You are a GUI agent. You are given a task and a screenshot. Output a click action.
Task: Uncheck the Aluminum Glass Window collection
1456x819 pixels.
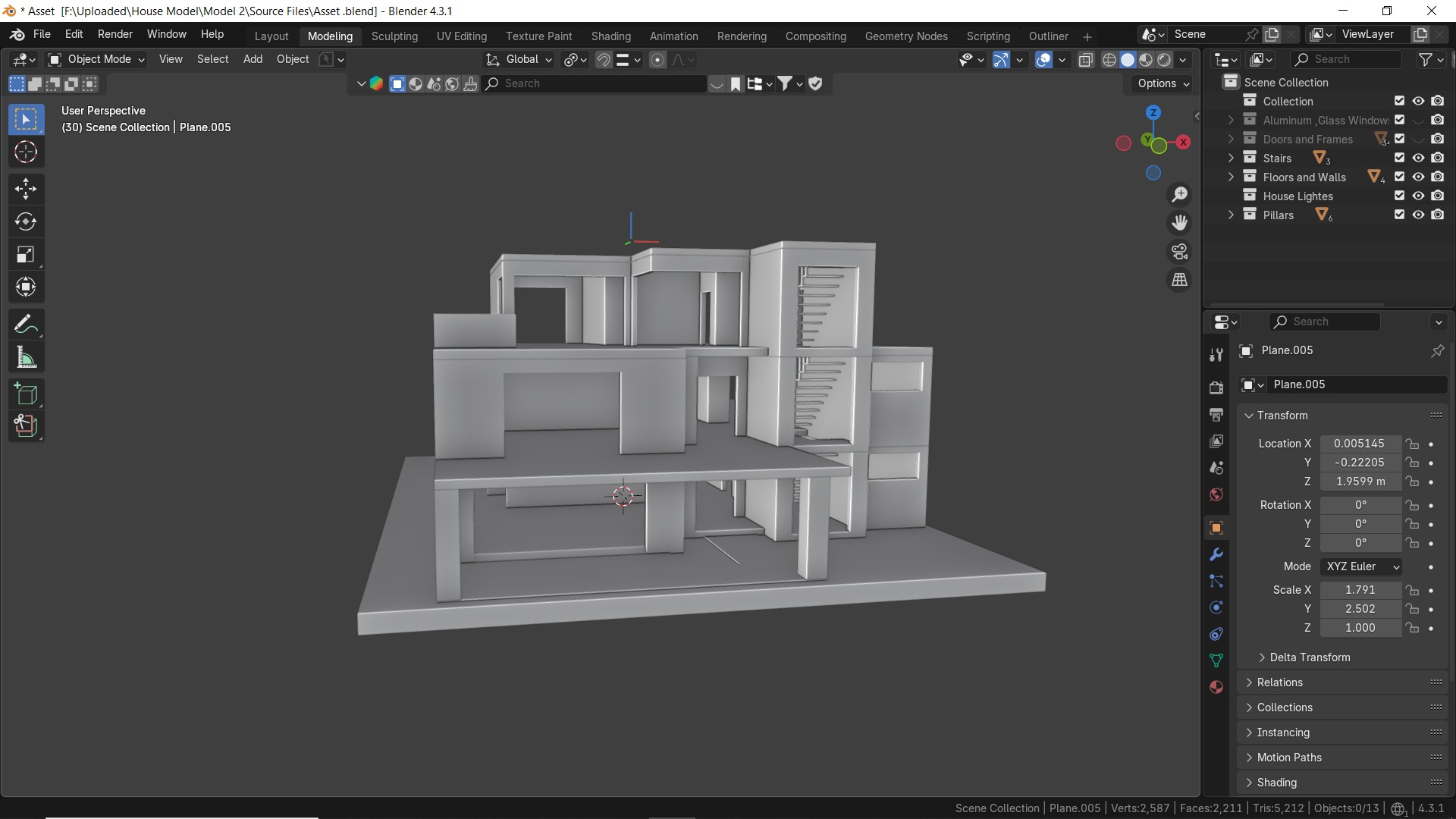[x=1399, y=120]
